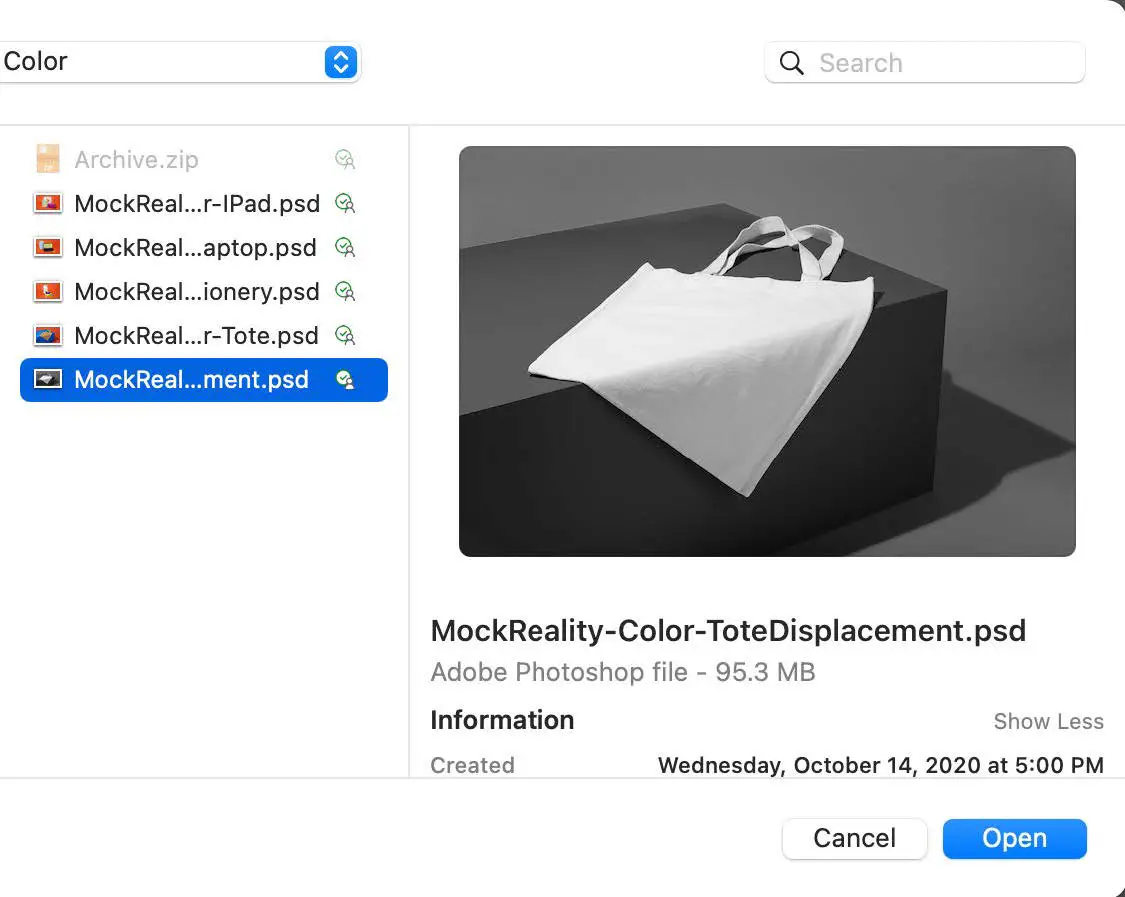Toggle the badge beside MockReal...r-Tote.psd
1125x897 pixels.
345,335
